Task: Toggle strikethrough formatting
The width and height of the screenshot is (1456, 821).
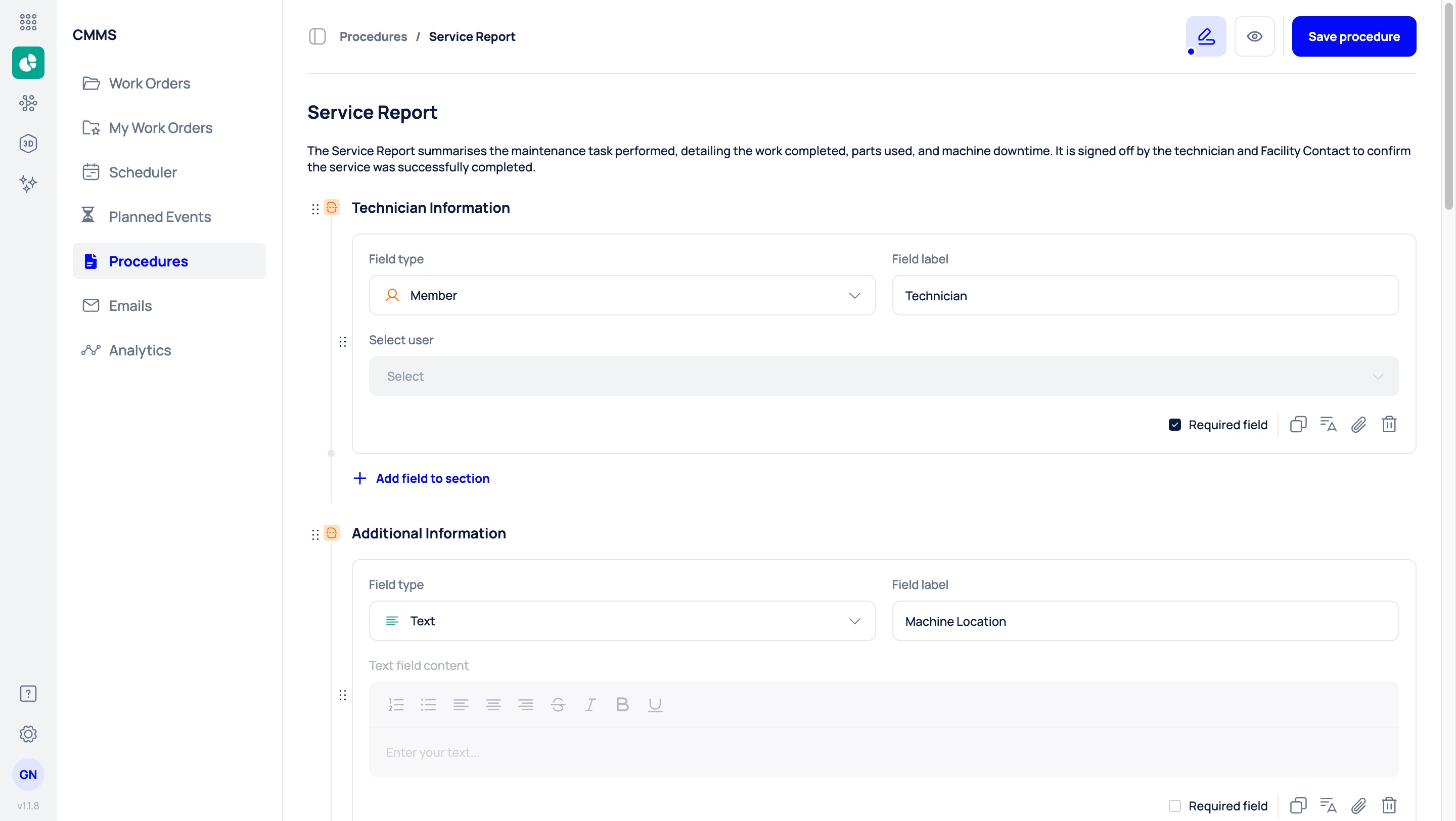Action: tap(558, 705)
